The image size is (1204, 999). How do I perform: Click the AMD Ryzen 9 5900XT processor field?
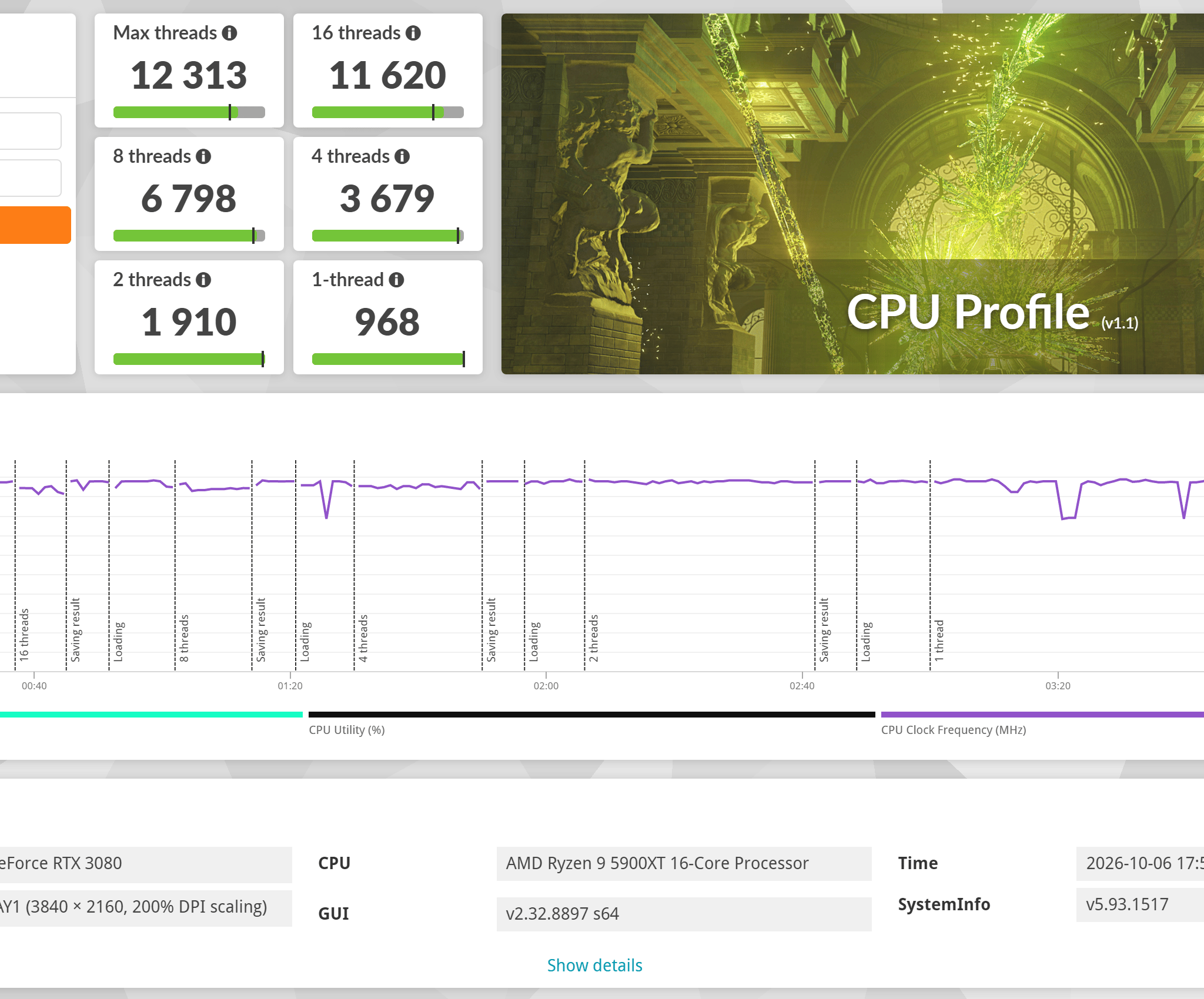[684, 863]
